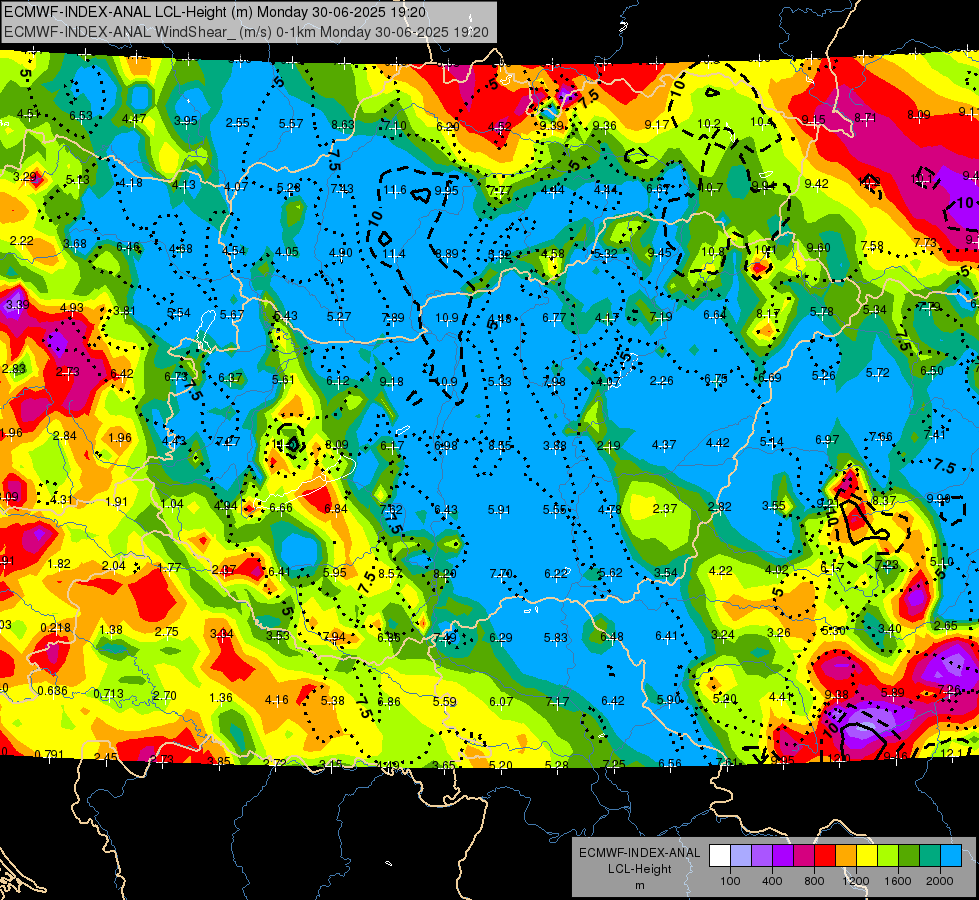Click legend label ECMWF-INDEX-ANAL
Image resolution: width=979 pixels, height=900 pixels.
639,853
